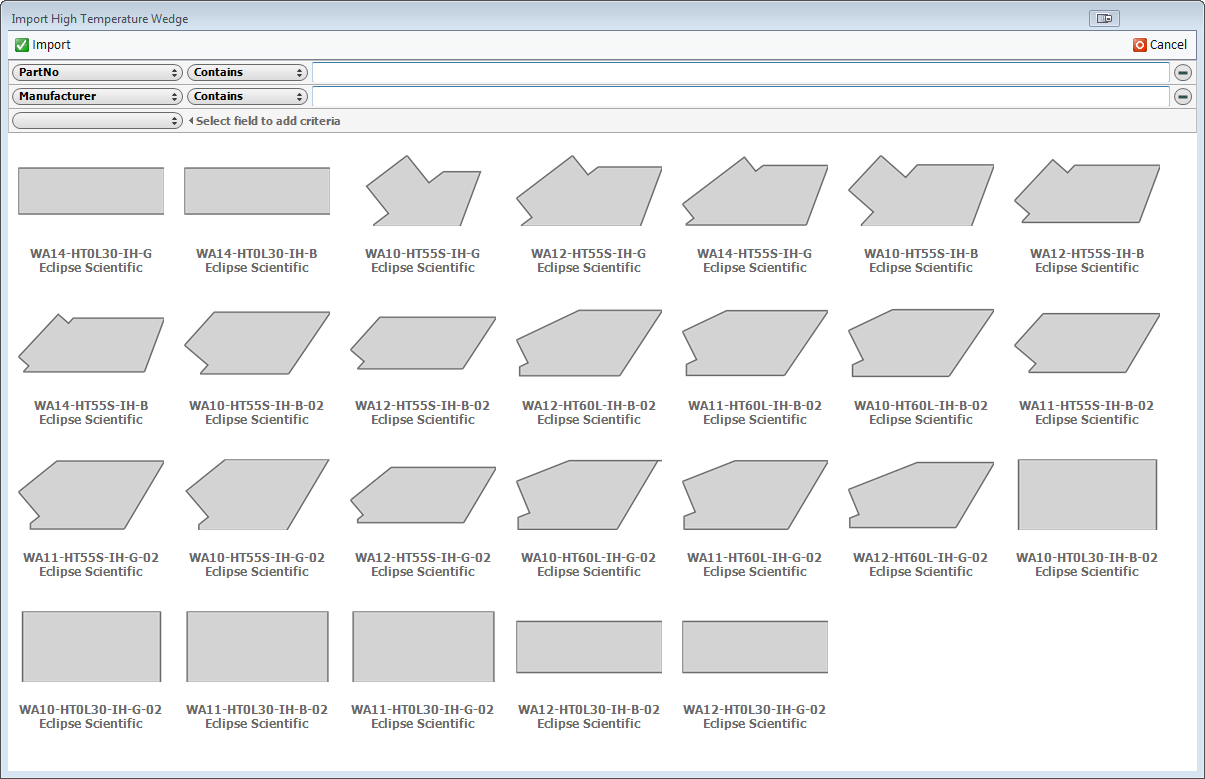Click the WA11-HT60L-IH-G-02 part number label
Viewport: 1205px width, 779px height.
[755, 558]
